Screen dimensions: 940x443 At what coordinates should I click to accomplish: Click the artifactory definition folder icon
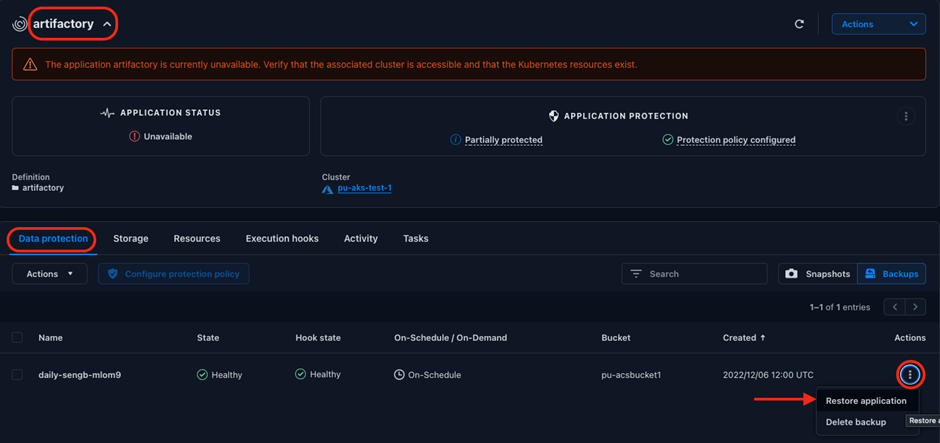coord(16,188)
